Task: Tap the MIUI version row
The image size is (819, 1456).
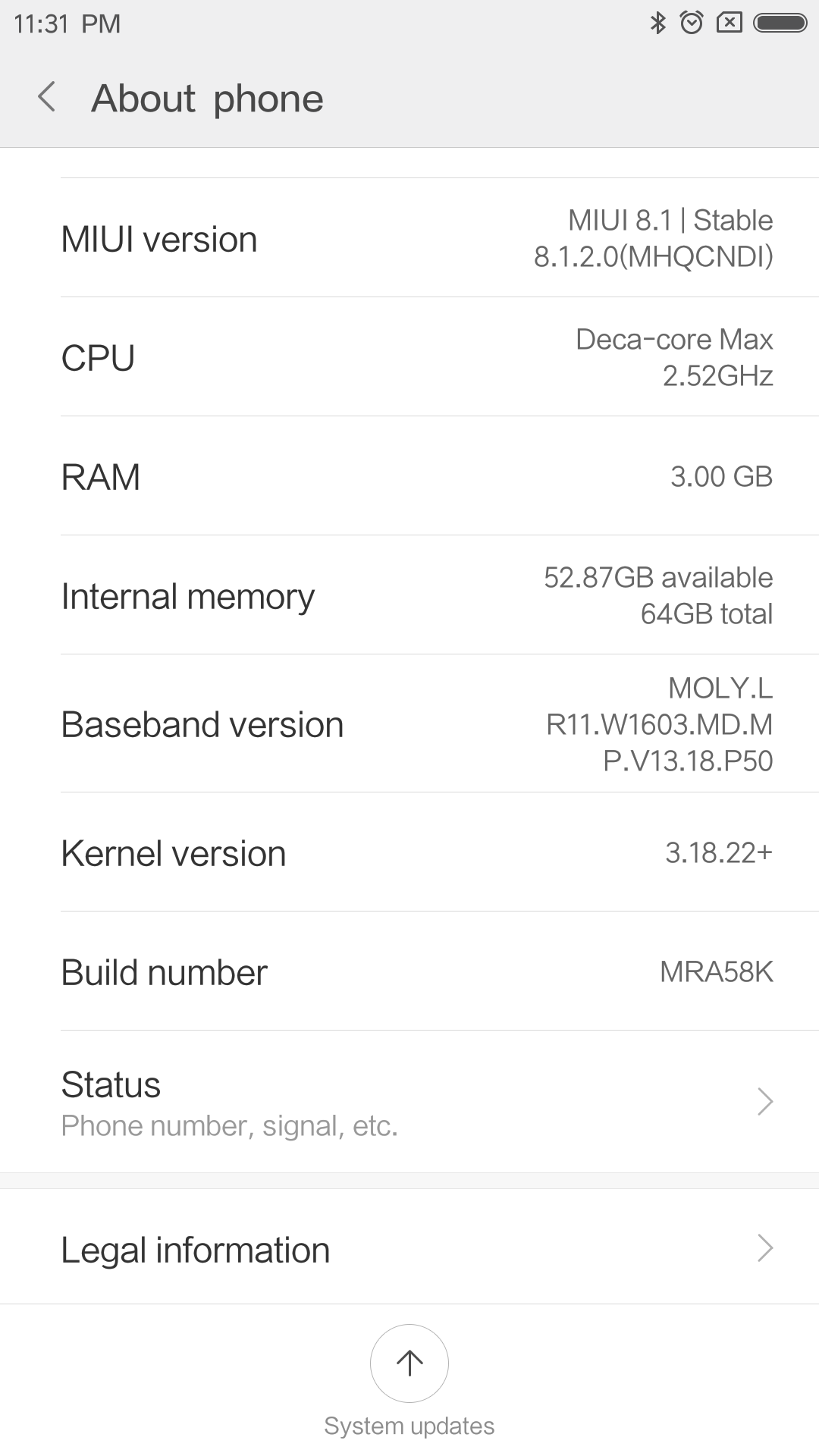Action: [409, 238]
